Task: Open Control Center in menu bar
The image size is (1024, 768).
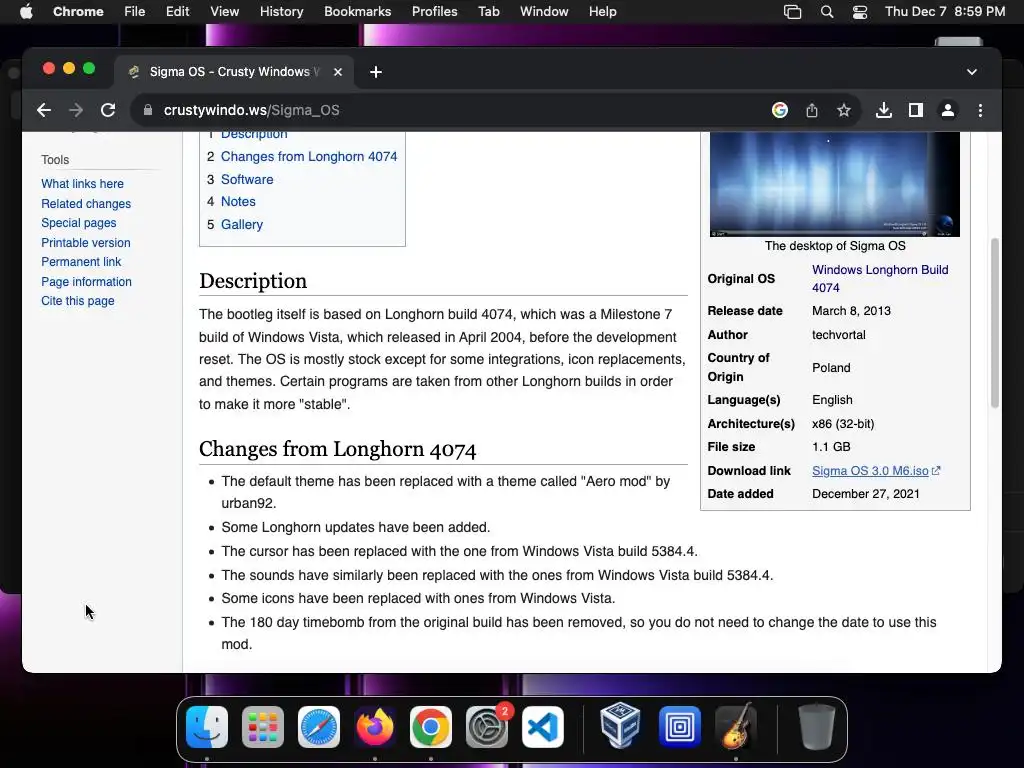Action: [860, 12]
